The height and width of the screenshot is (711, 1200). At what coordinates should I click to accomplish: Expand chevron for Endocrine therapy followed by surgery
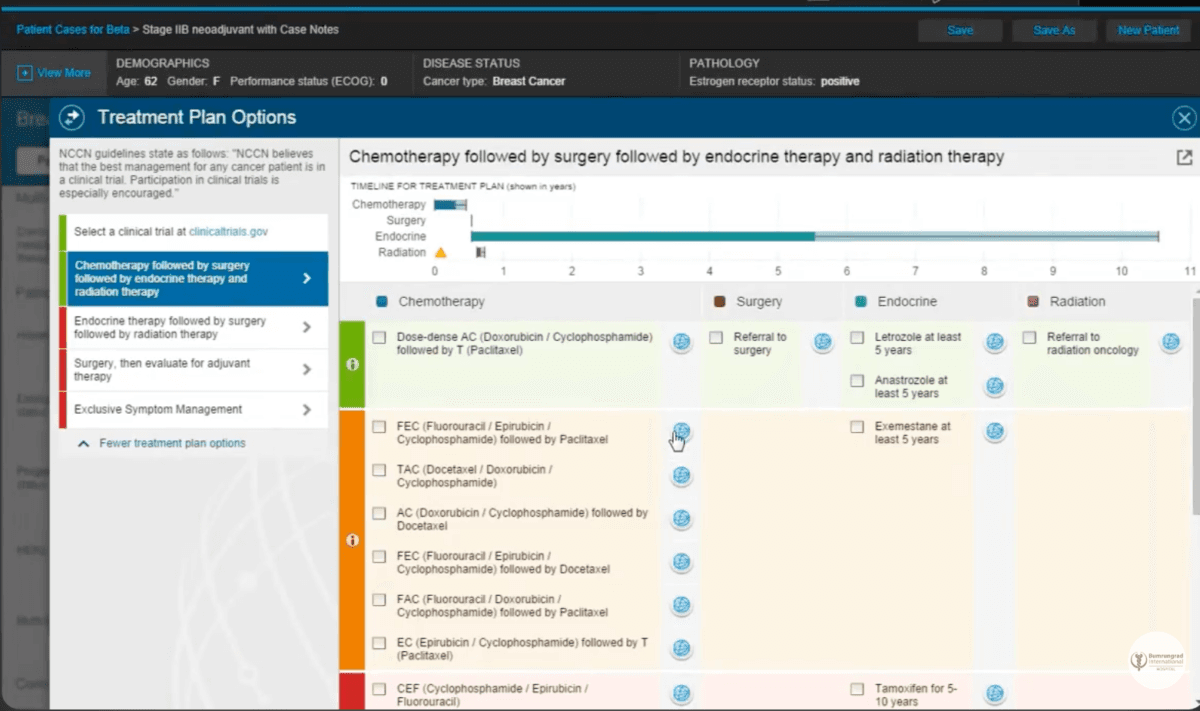[307, 327]
